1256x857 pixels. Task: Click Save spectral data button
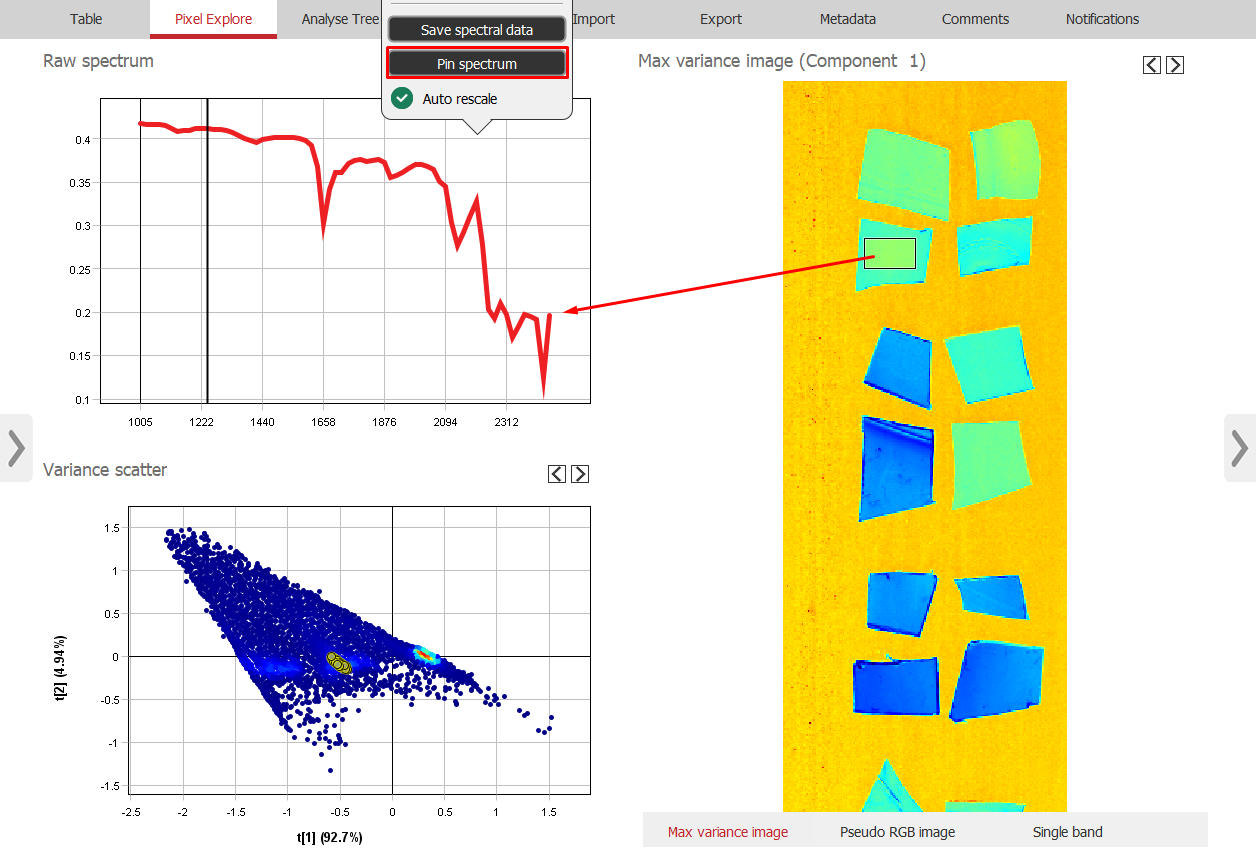pos(477,30)
